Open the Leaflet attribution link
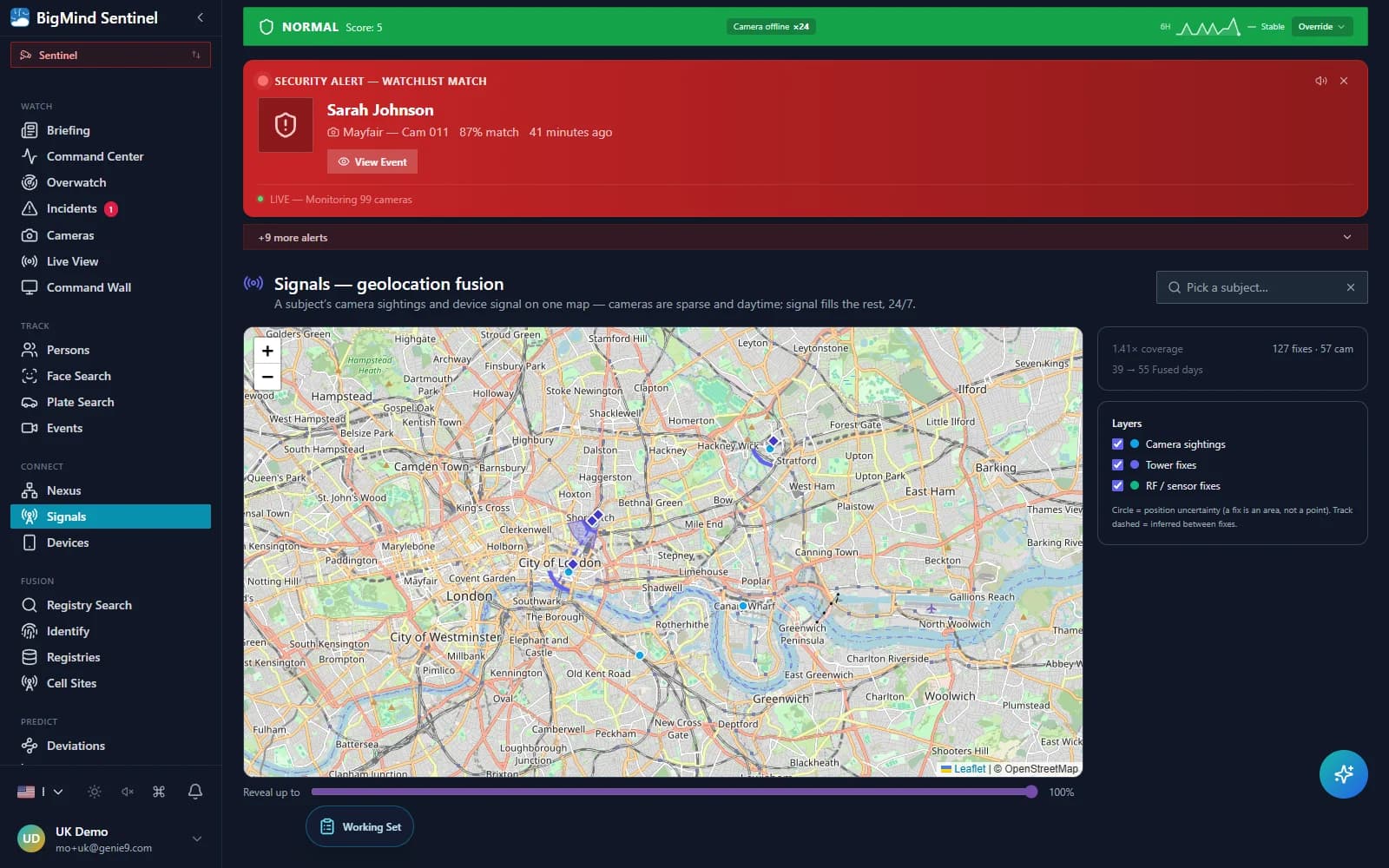Viewport: 1389px width, 868px height. pyautogui.click(x=970, y=769)
